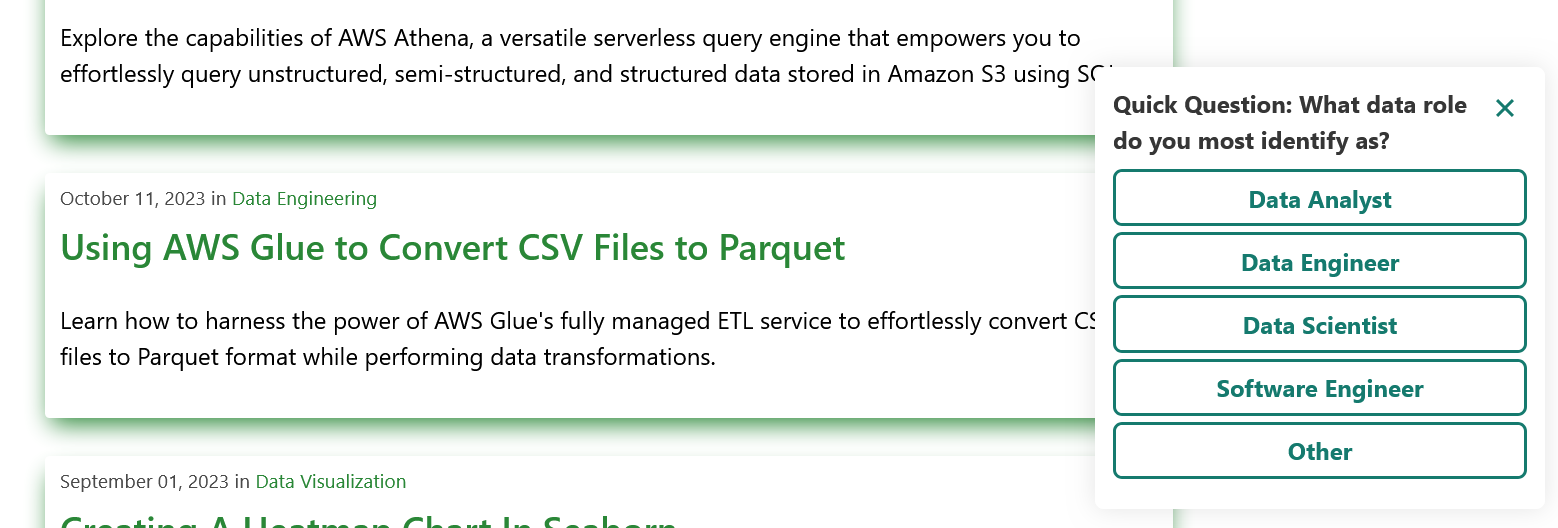
Task: Select the Data Analyst role option
Action: 1319,199
